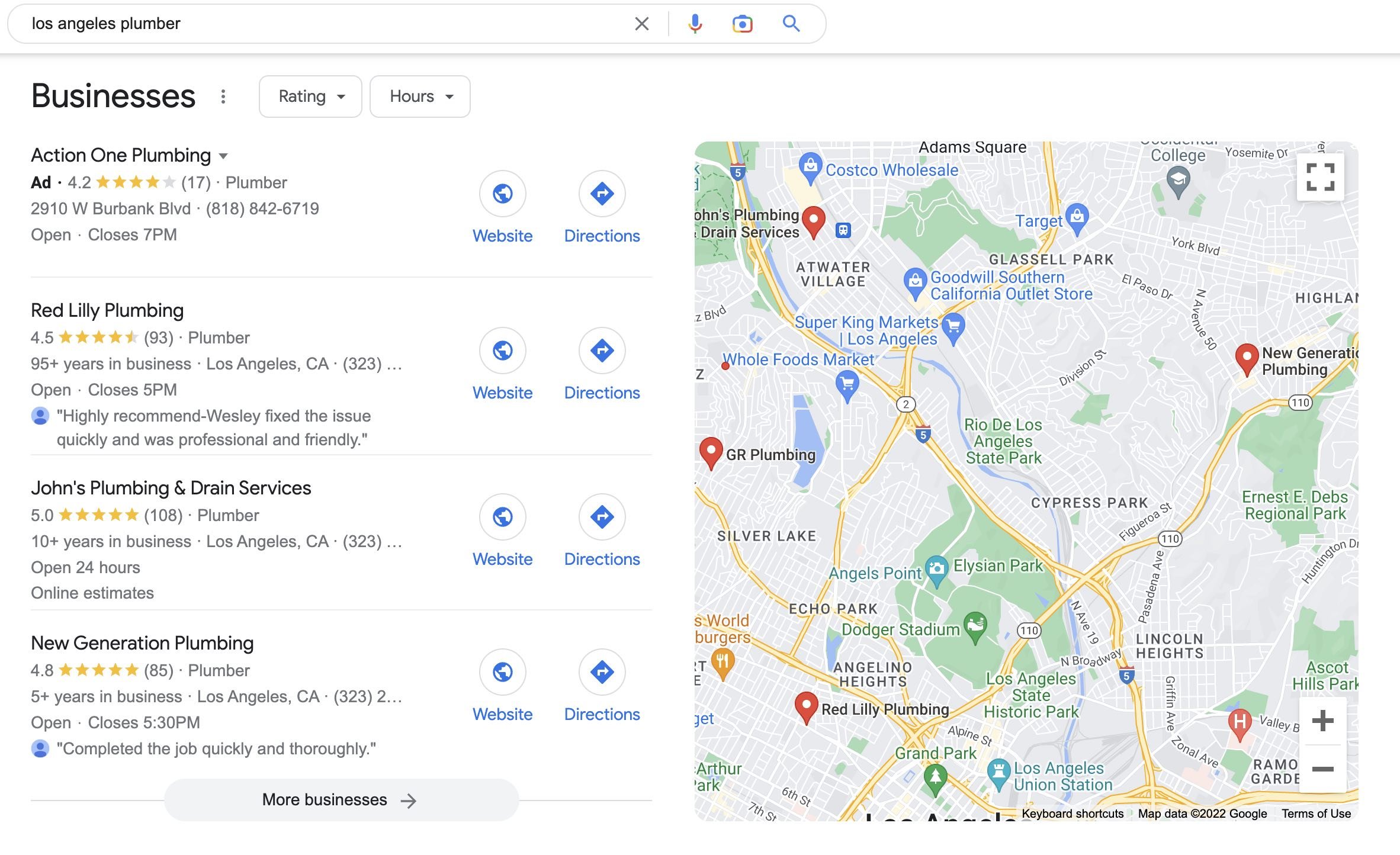This screenshot has height=855, width=1400.
Task: Click the Wesley review snippet for Red Lilly
Action: 213,428
